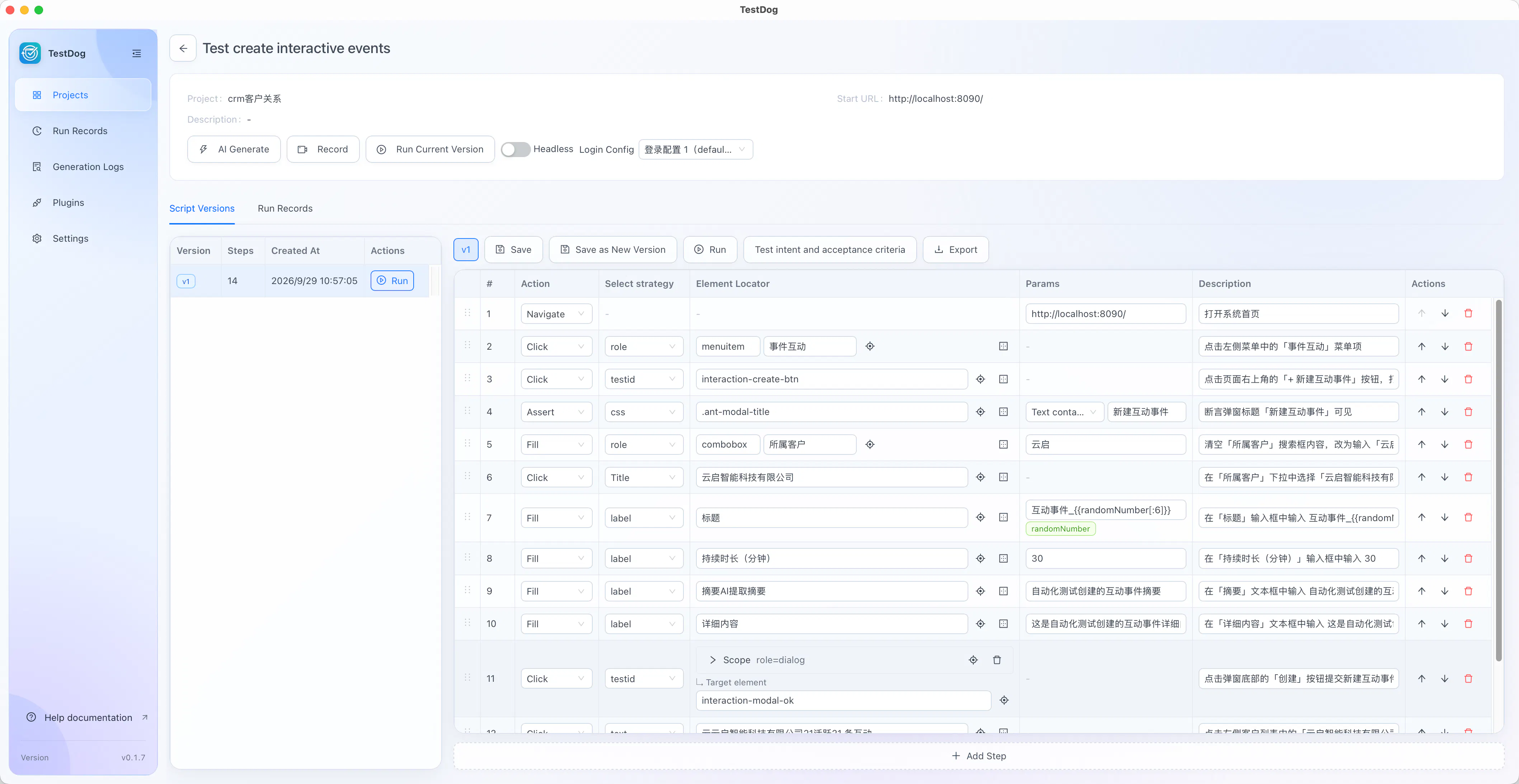Switch to Run Records tab
The width and height of the screenshot is (1519, 784).
[285, 209]
